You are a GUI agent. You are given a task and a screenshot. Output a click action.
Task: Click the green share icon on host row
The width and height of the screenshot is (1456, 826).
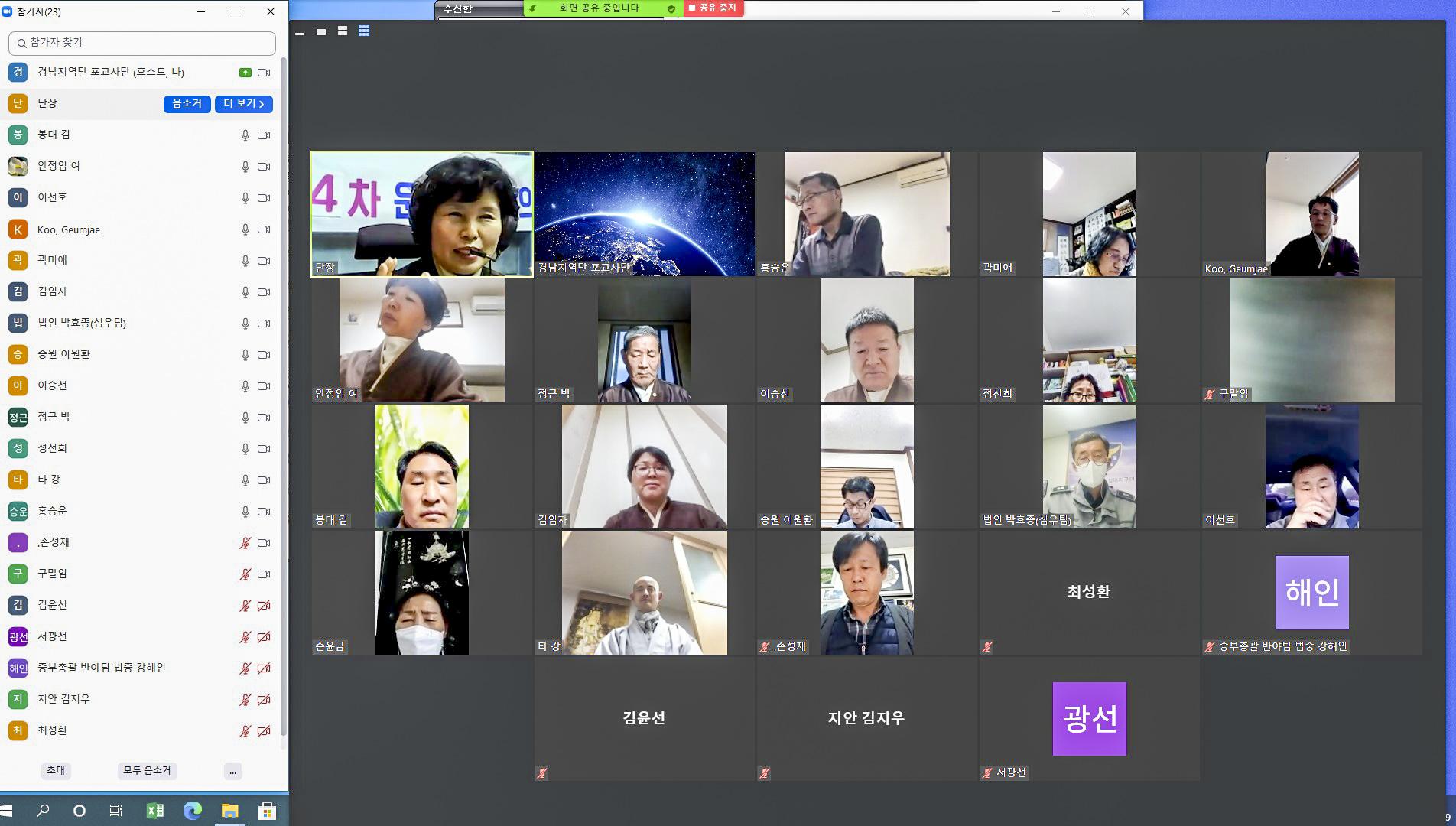245,73
